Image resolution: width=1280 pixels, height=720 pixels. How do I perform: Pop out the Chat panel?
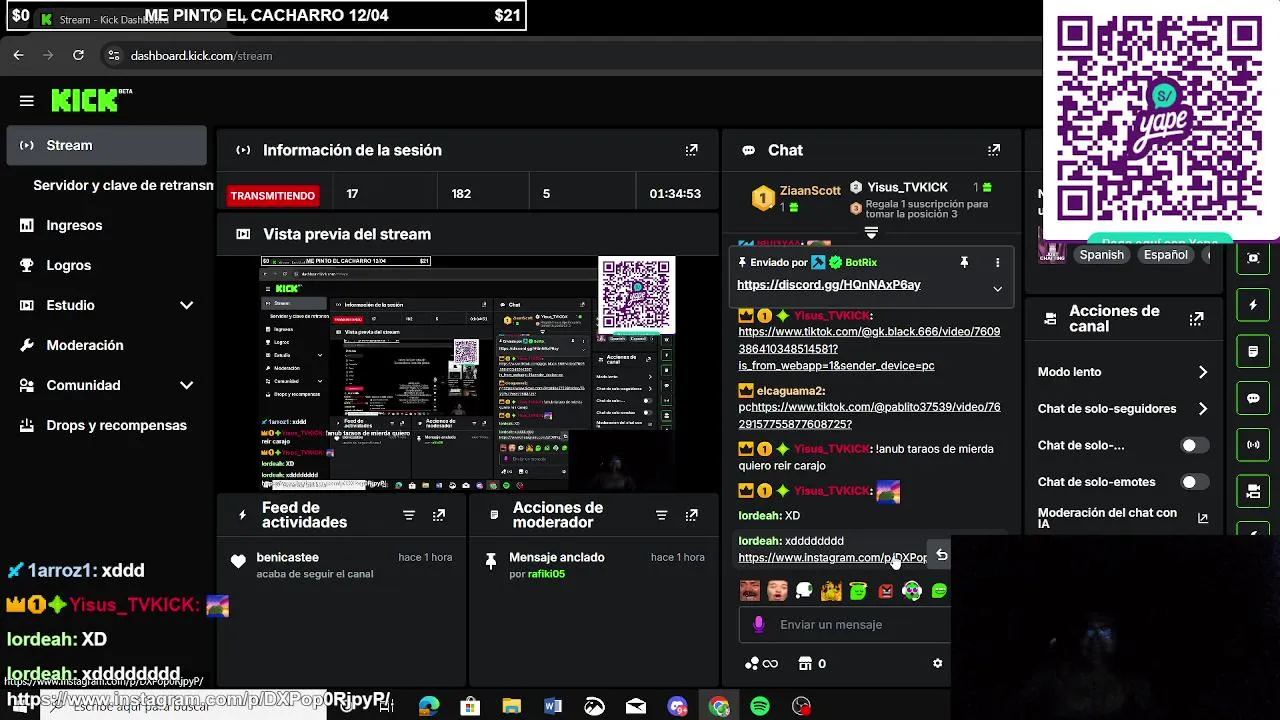click(993, 150)
